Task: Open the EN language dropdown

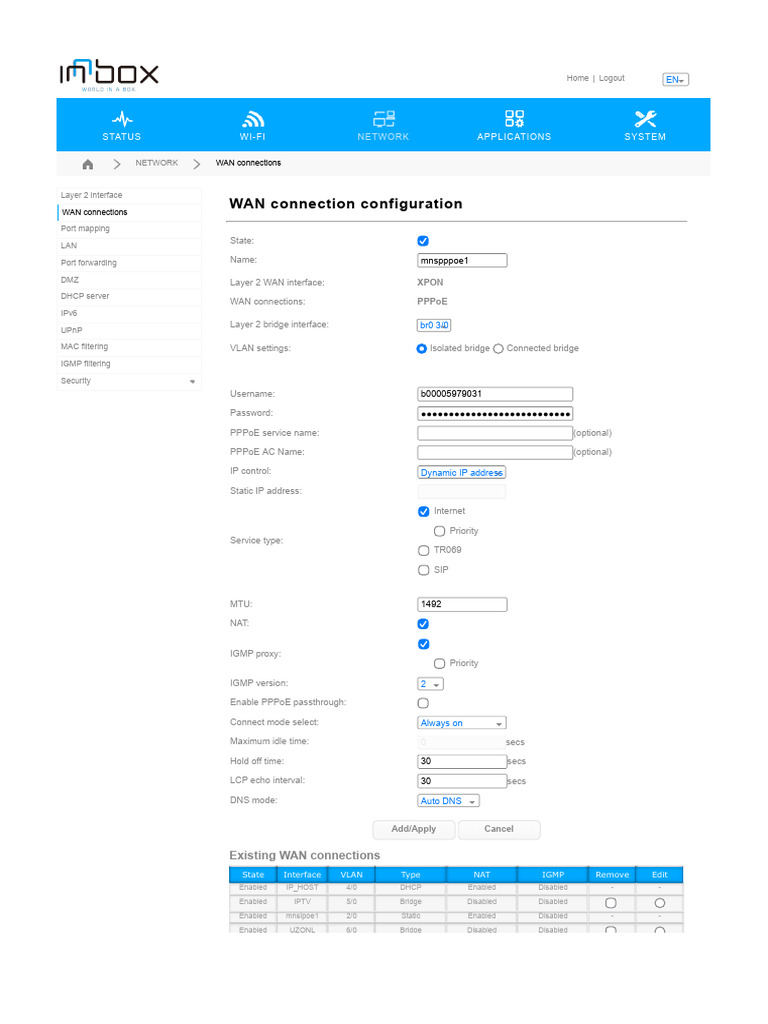Action: [675, 80]
